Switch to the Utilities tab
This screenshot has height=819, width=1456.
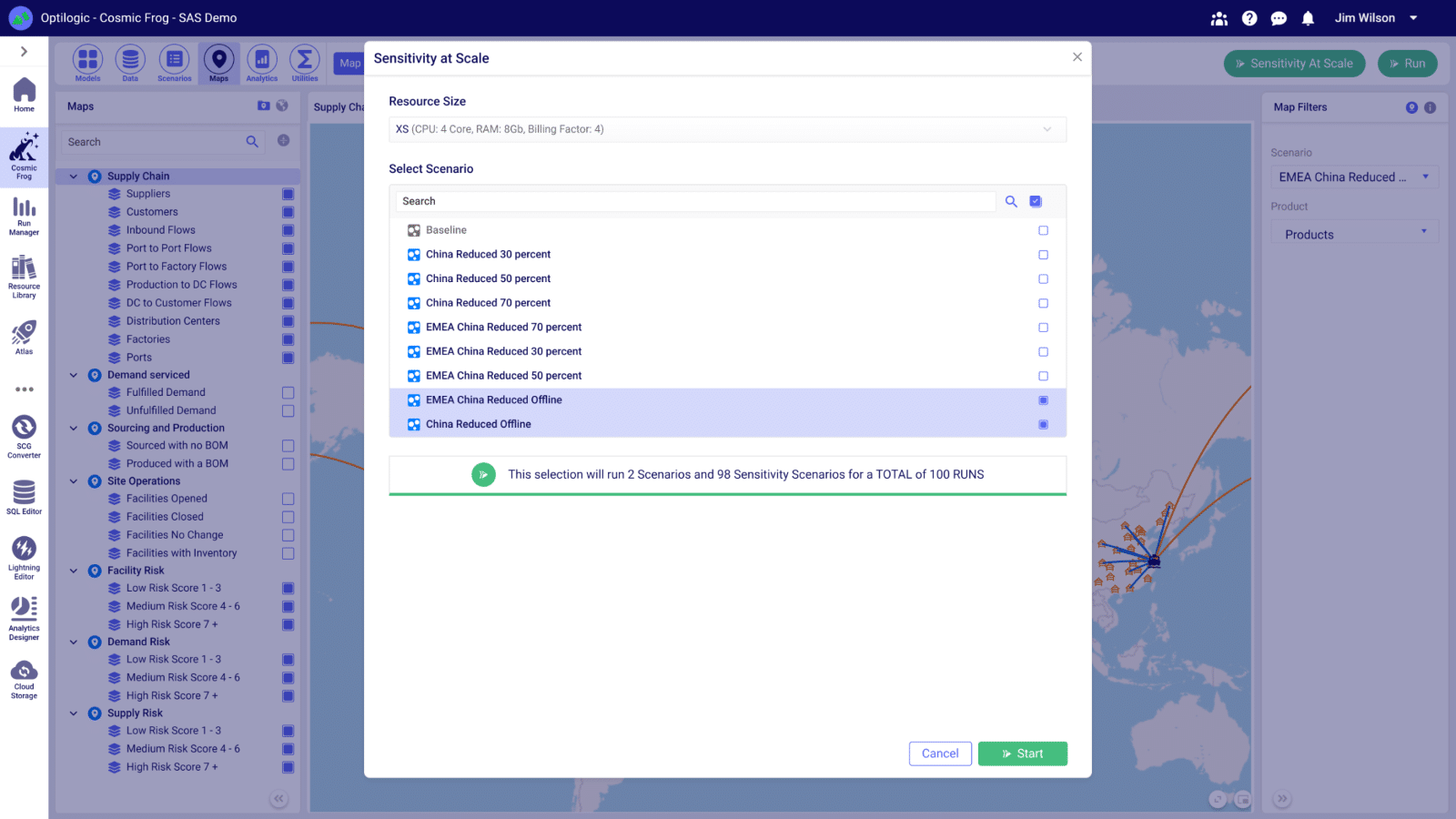(x=305, y=64)
